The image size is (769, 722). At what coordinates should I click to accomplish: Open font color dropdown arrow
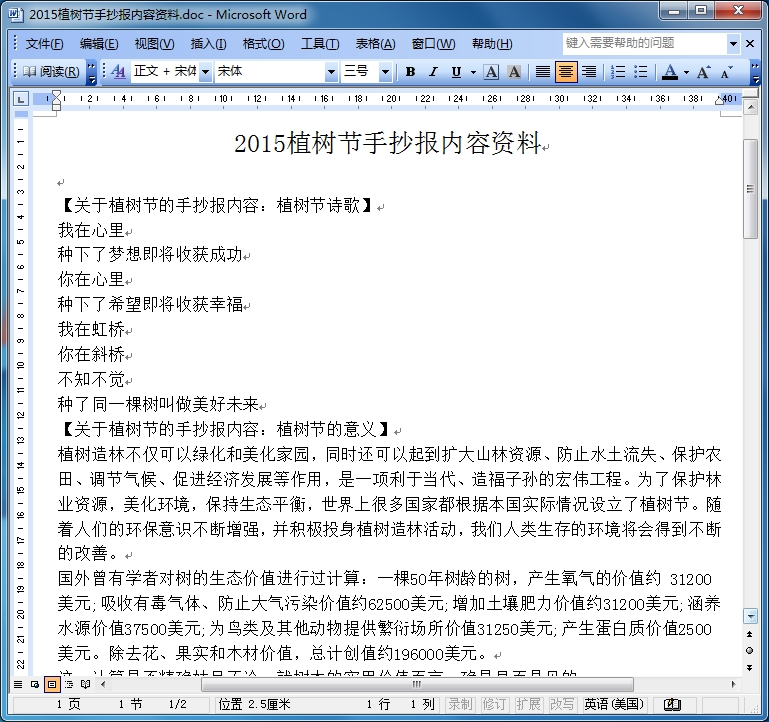click(686, 72)
